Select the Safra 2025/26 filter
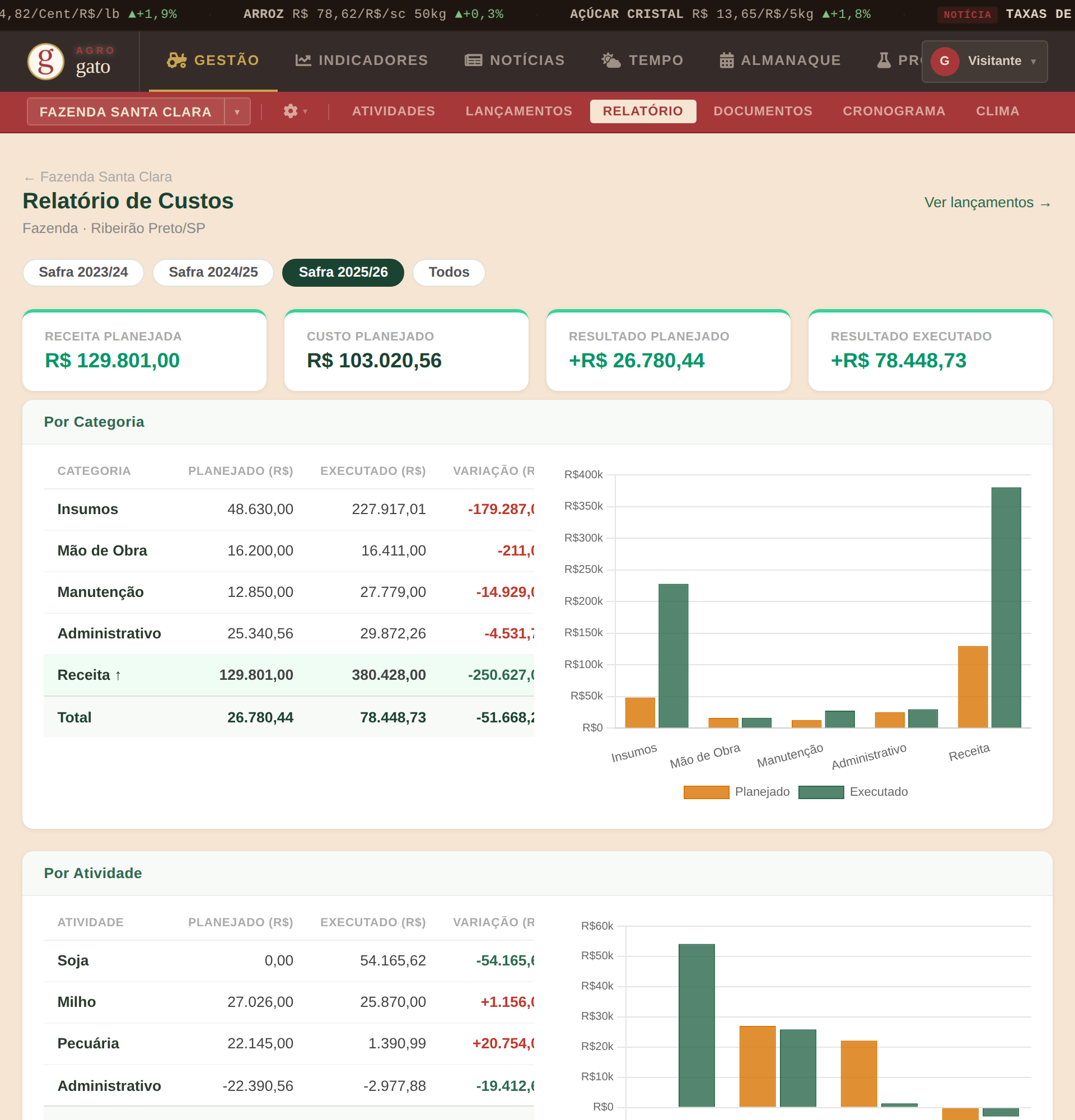This screenshot has width=1075, height=1120. point(343,272)
